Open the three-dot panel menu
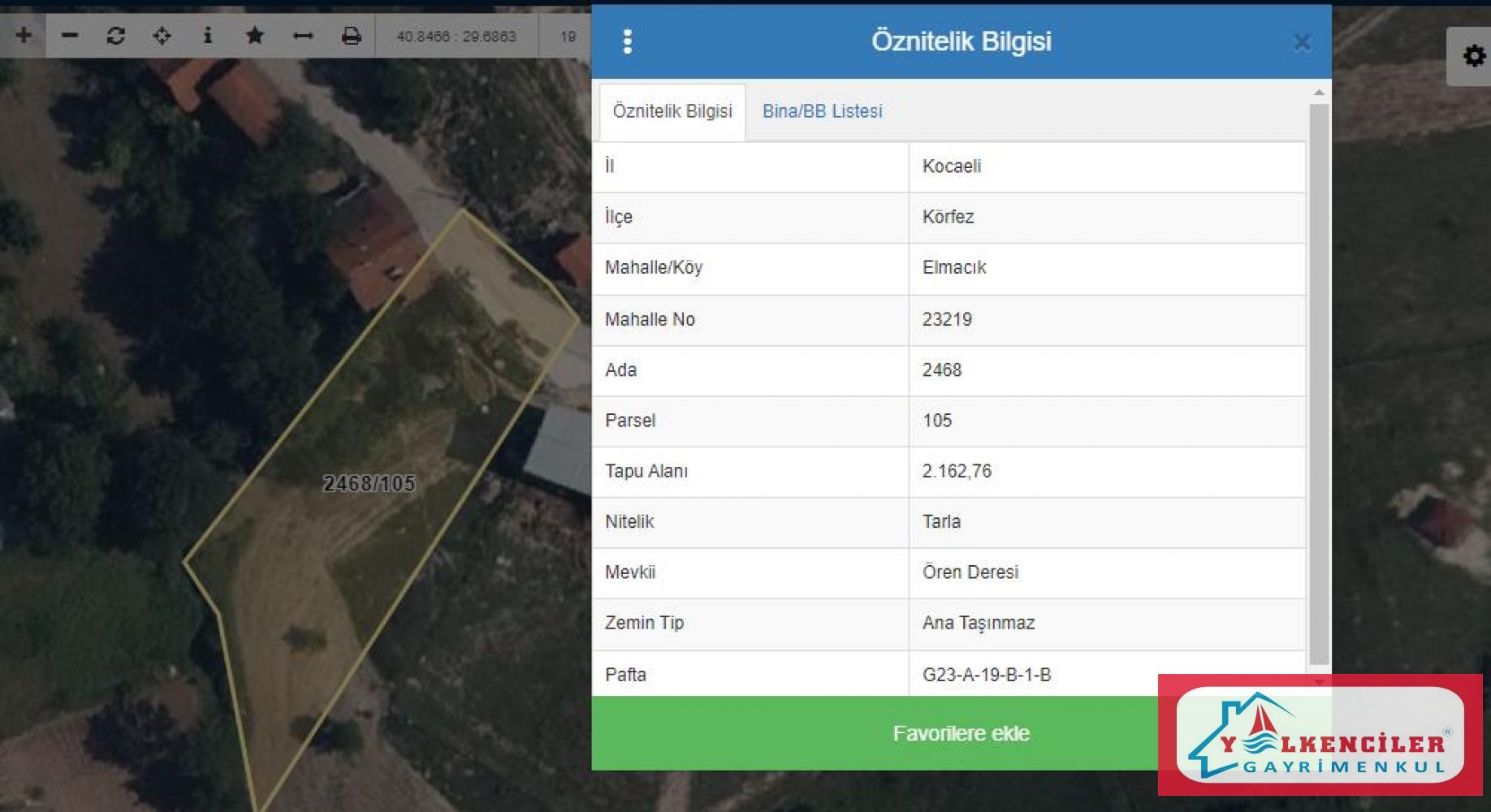Image resolution: width=1491 pixels, height=812 pixels. [x=627, y=41]
